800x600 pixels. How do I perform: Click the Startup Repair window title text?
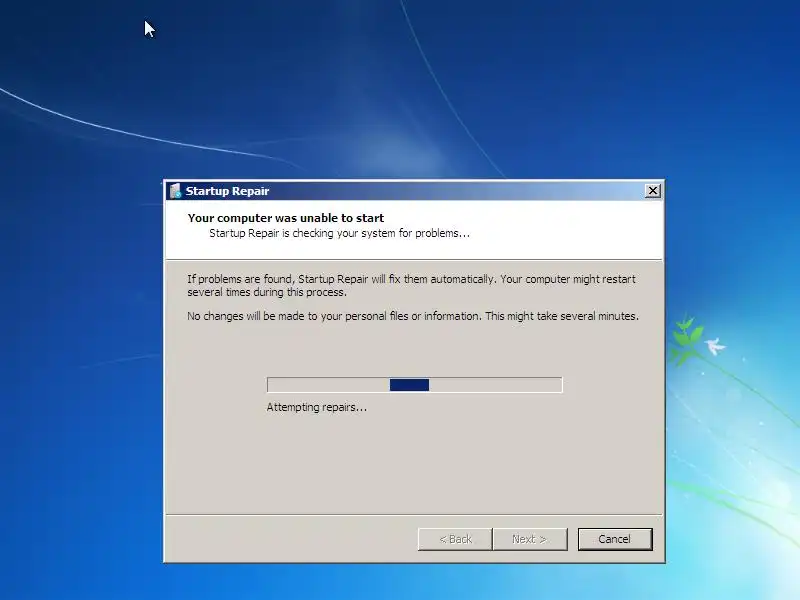pyautogui.click(x=227, y=191)
